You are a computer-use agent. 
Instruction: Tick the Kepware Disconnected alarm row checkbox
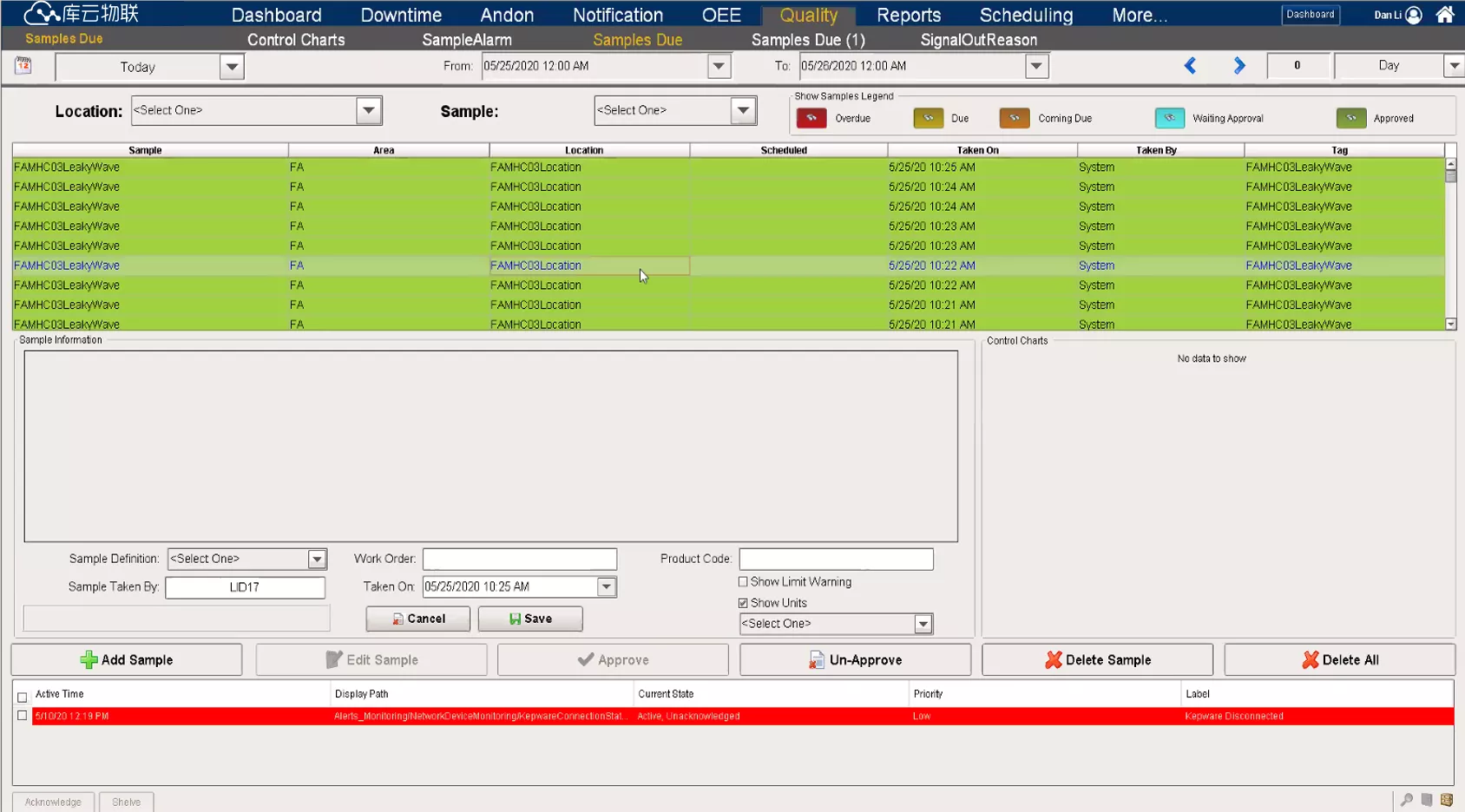coord(23,716)
